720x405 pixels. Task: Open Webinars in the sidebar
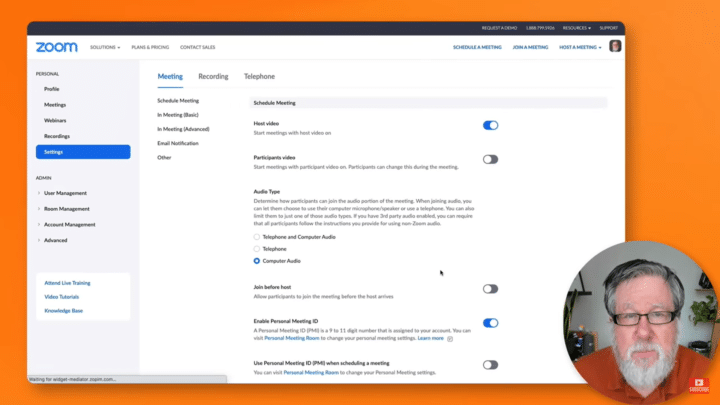(x=55, y=120)
